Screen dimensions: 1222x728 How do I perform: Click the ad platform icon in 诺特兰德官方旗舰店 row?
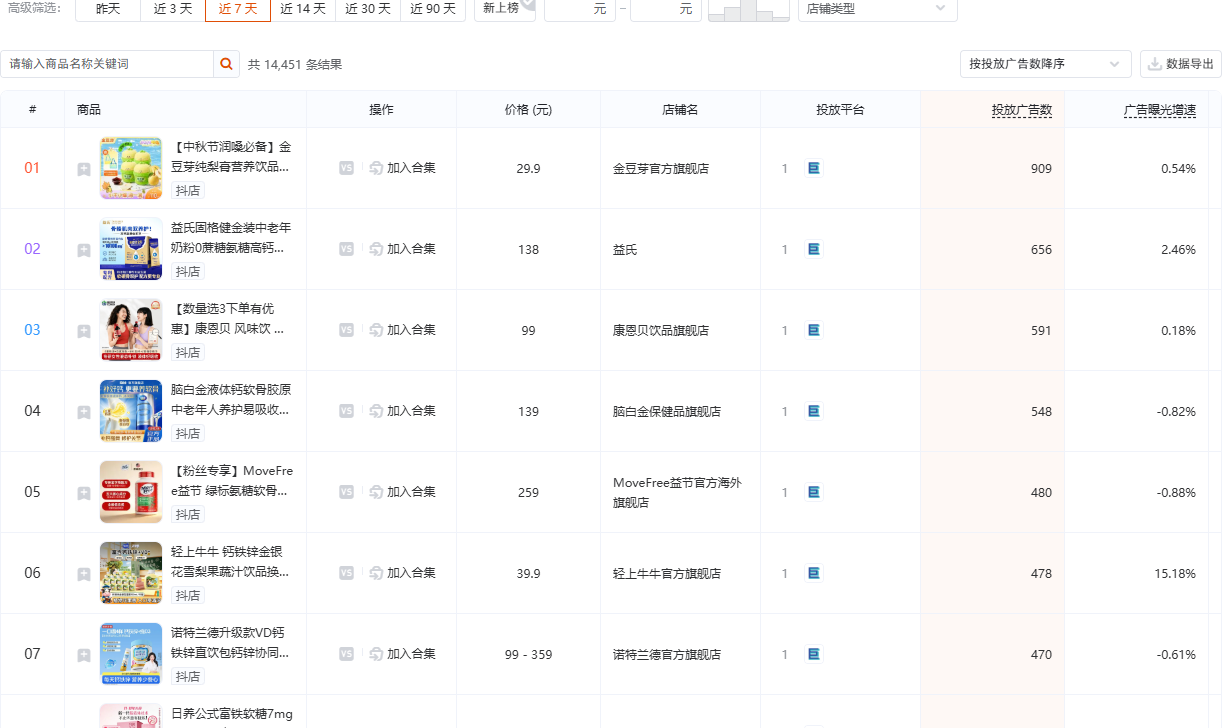pyautogui.click(x=814, y=654)
